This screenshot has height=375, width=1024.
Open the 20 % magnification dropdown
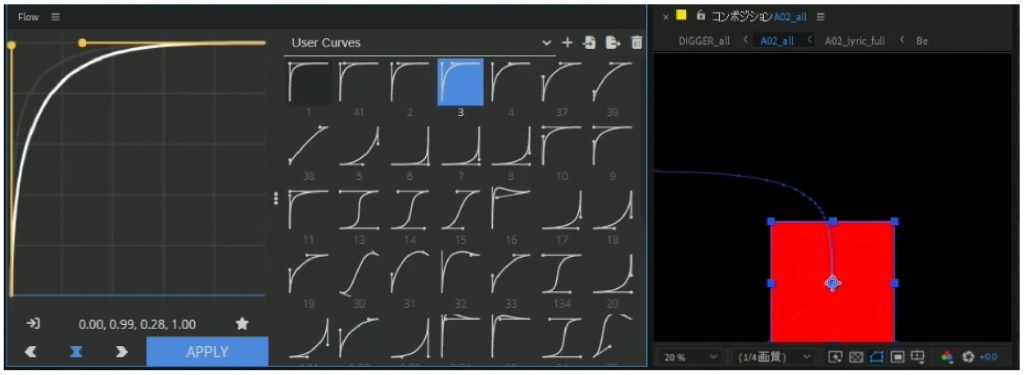coord(690,357)
